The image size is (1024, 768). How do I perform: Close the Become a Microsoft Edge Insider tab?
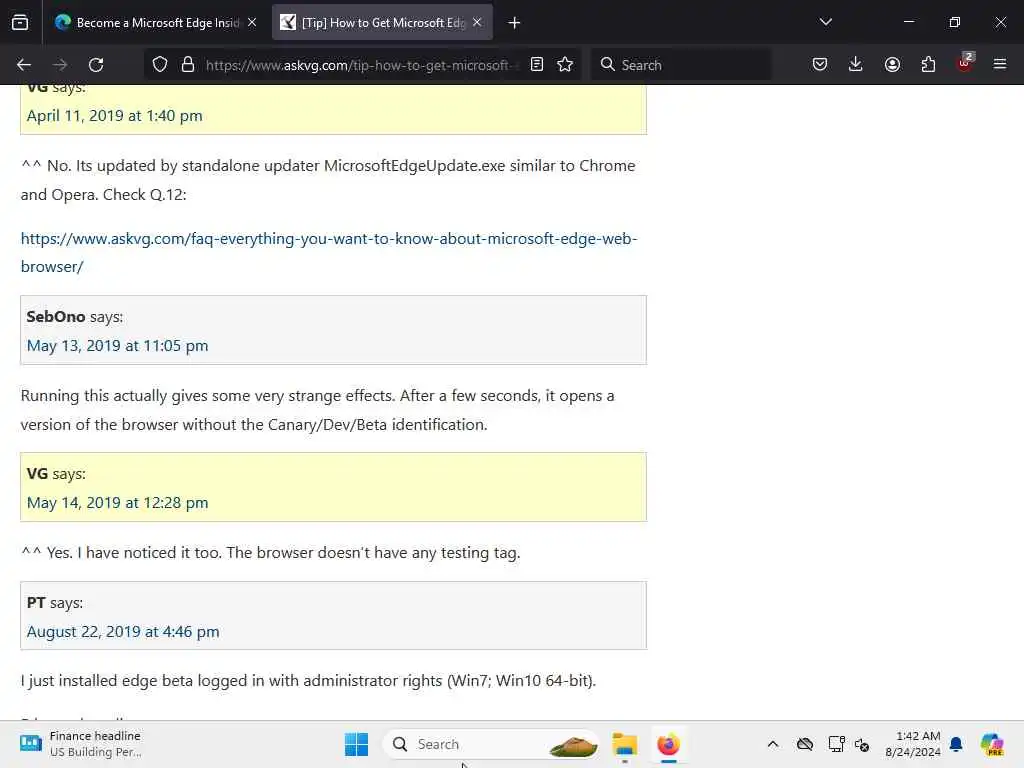252,23
